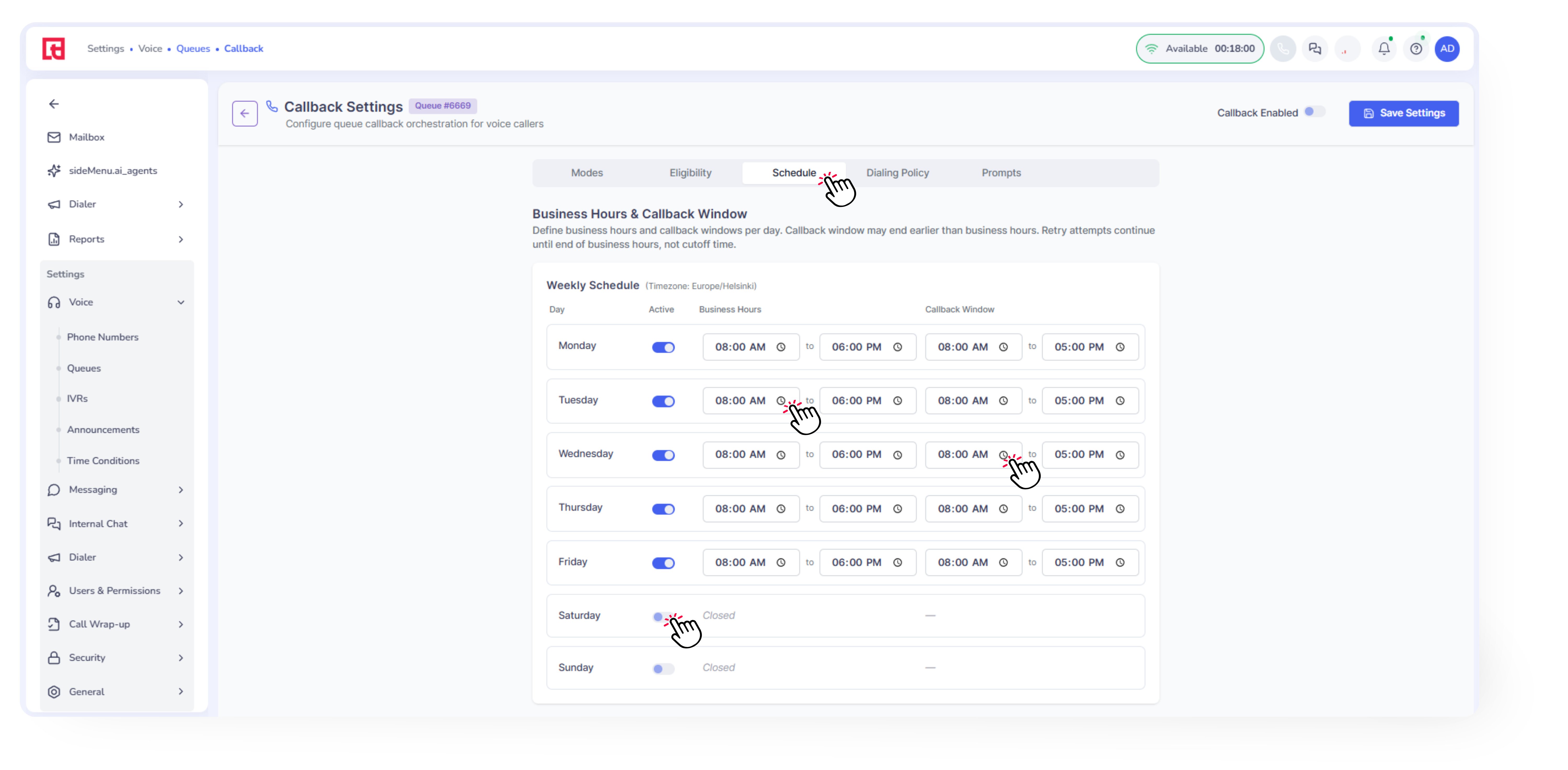Open the Eligibility tab

(690, 173)
